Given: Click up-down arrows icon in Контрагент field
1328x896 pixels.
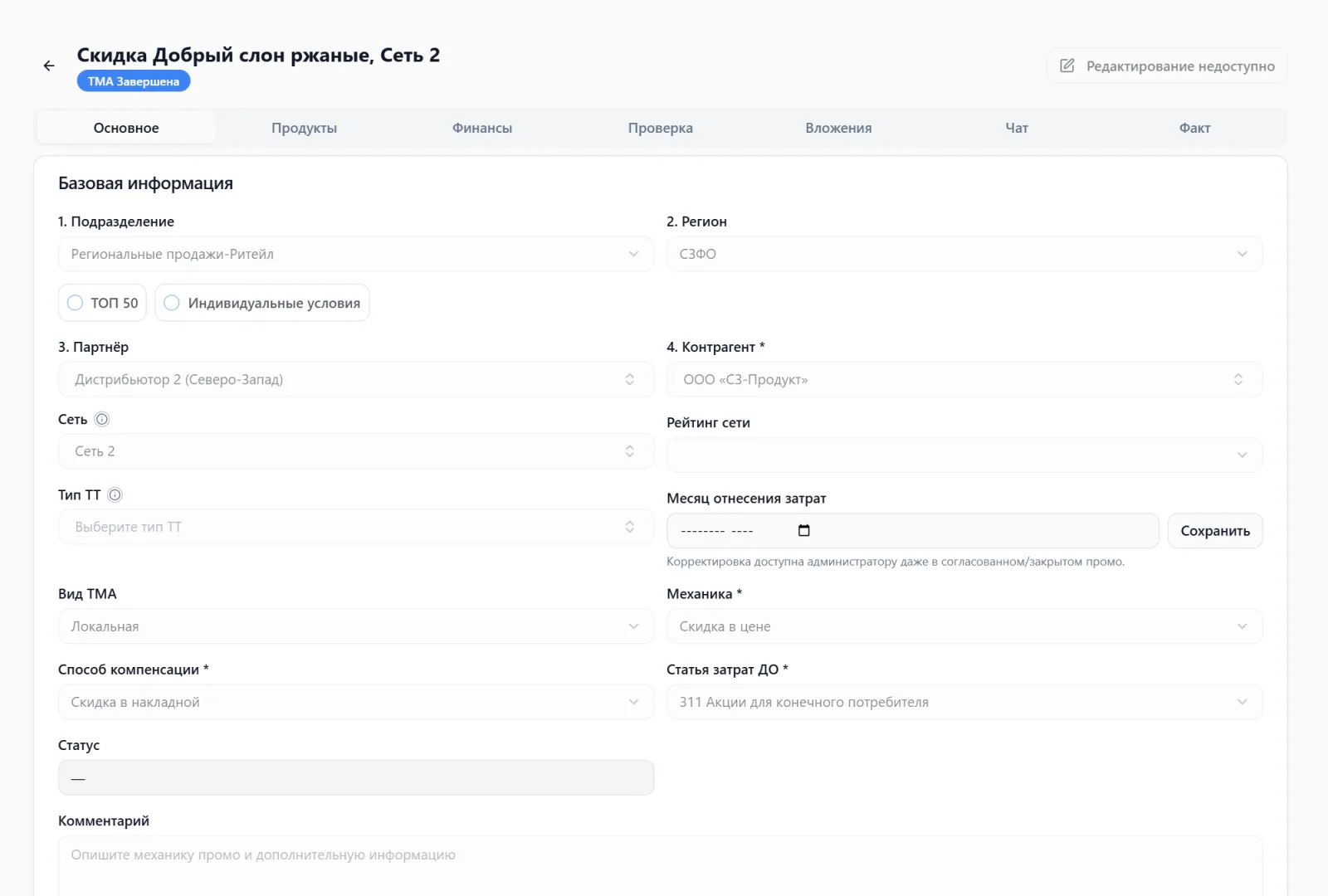Looking at the screenshot, I should (1238, 379).
